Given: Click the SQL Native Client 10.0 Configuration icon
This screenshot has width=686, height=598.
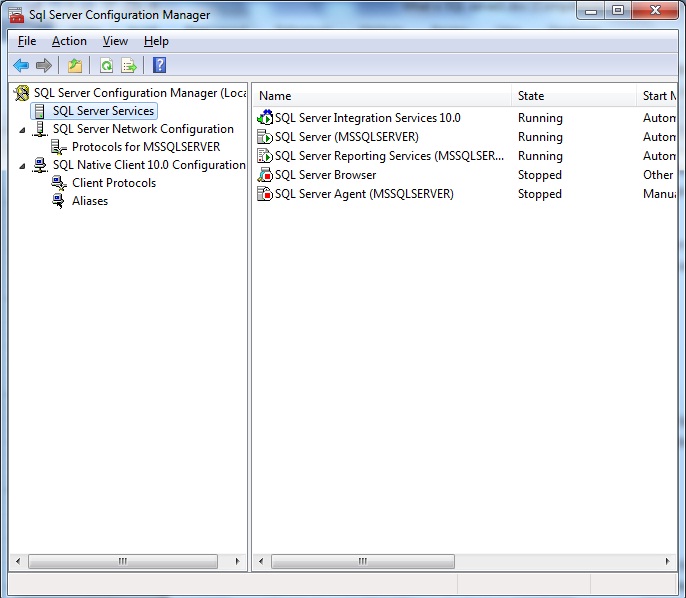Looking at the screenshot, I should click(x=40, y=165).
